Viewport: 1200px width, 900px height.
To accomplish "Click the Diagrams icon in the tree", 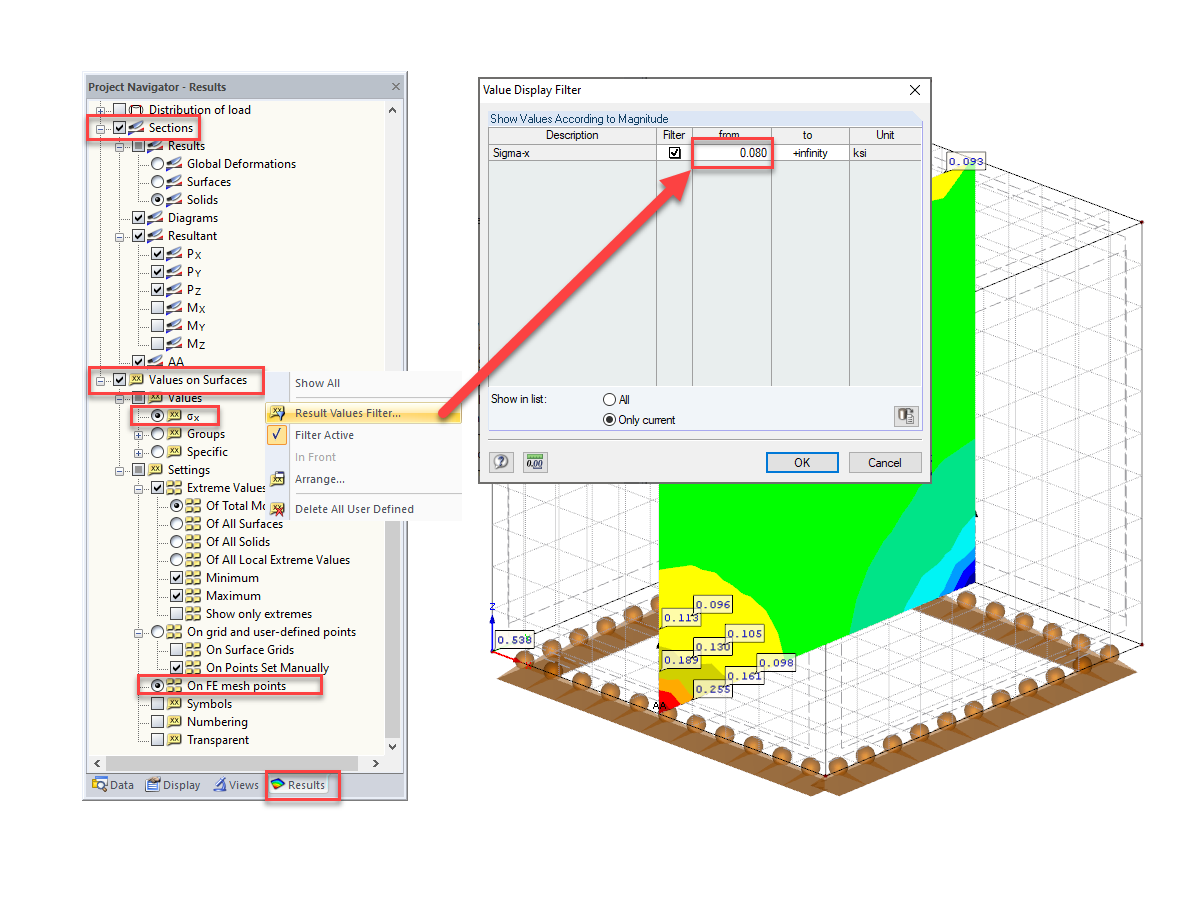I will [156, 218].
